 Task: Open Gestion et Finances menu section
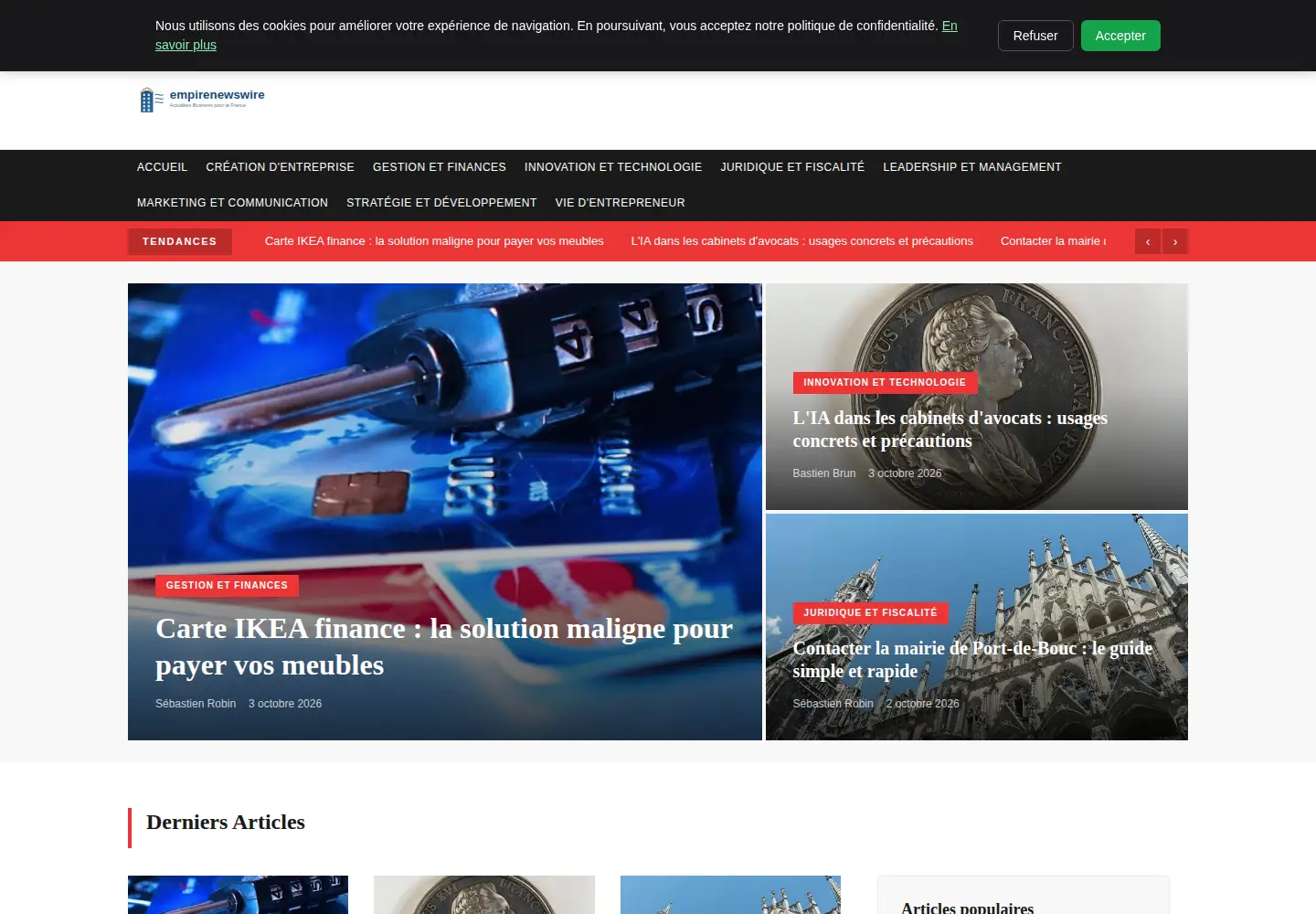pyautogui.click(x=440, y=167)
